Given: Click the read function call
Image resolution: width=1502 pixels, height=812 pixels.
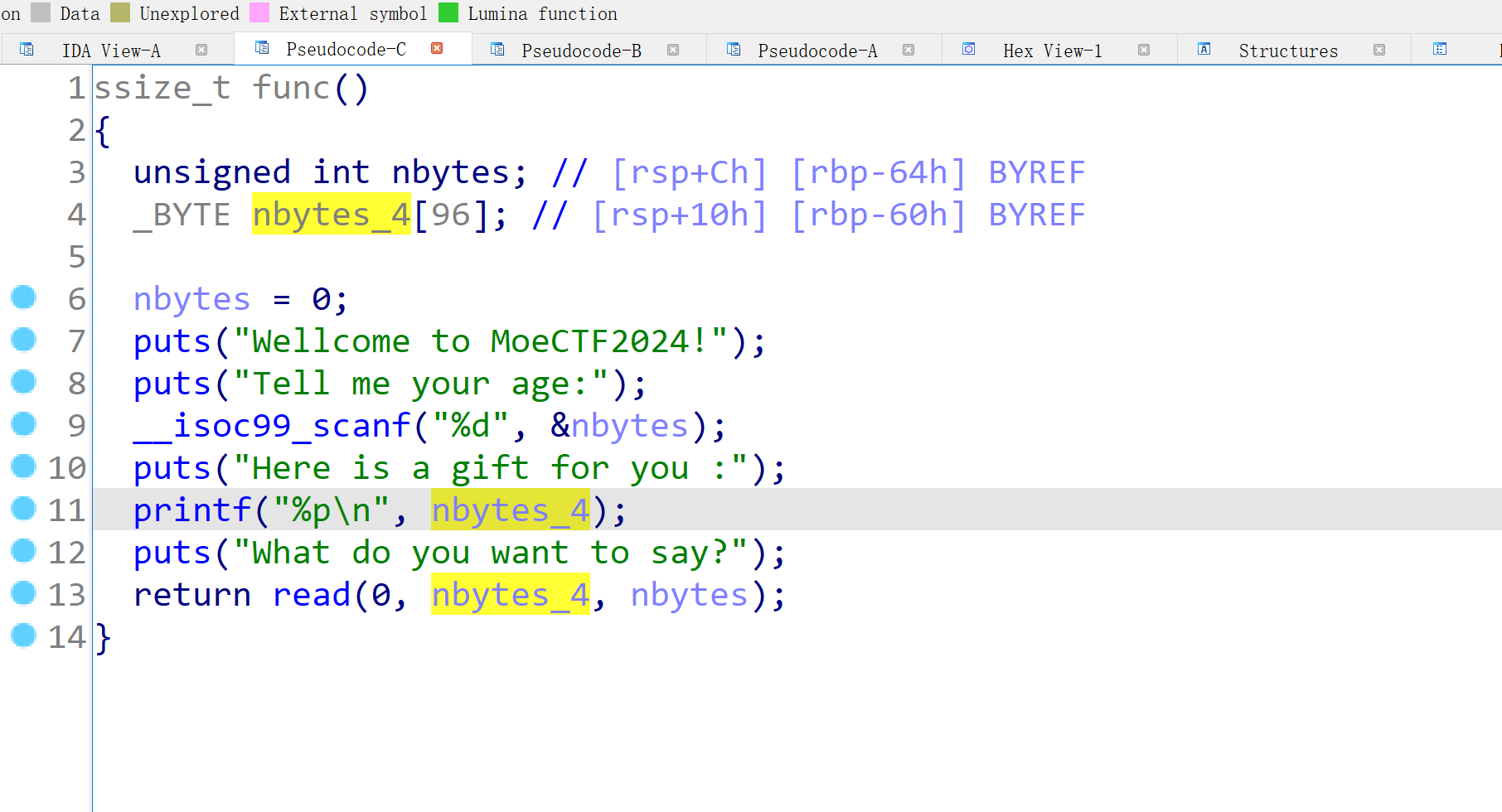Looking at the screenshot, I should pyautogui.click(x=312, y=595).
